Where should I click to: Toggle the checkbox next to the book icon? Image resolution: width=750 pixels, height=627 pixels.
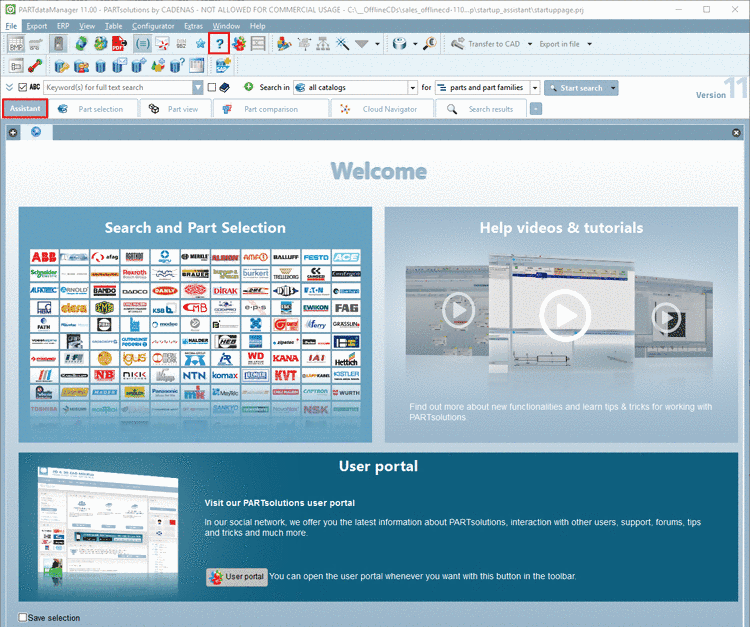pos(212,87)
